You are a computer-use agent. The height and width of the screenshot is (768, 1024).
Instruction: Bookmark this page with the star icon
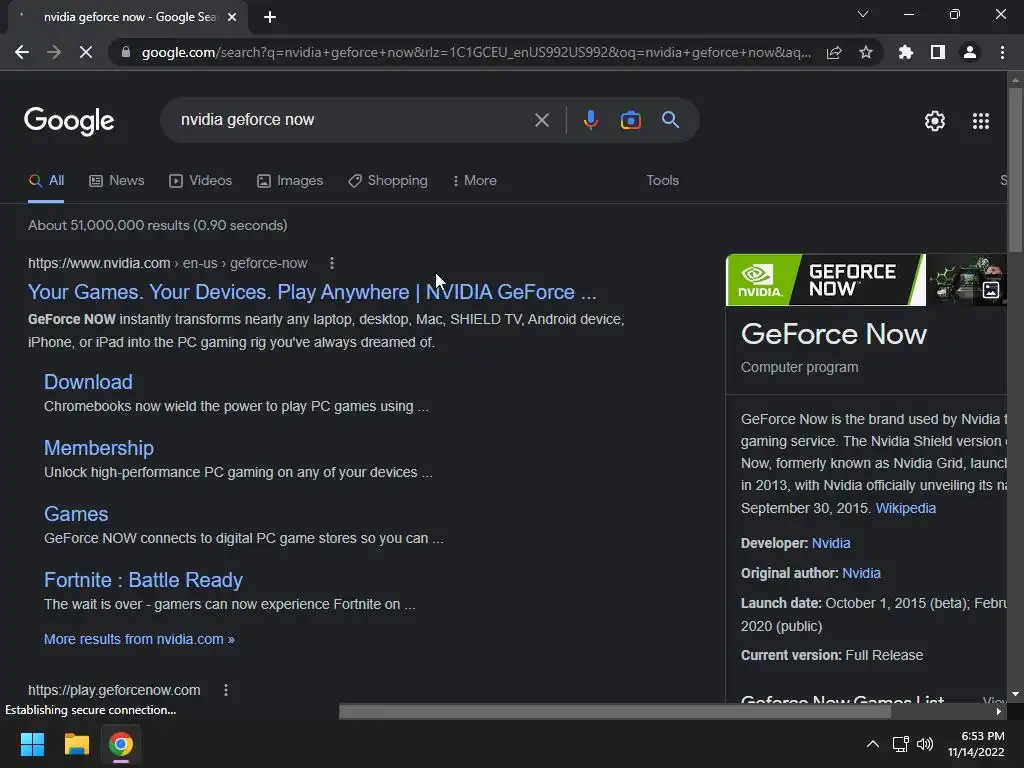coord(866,52)
